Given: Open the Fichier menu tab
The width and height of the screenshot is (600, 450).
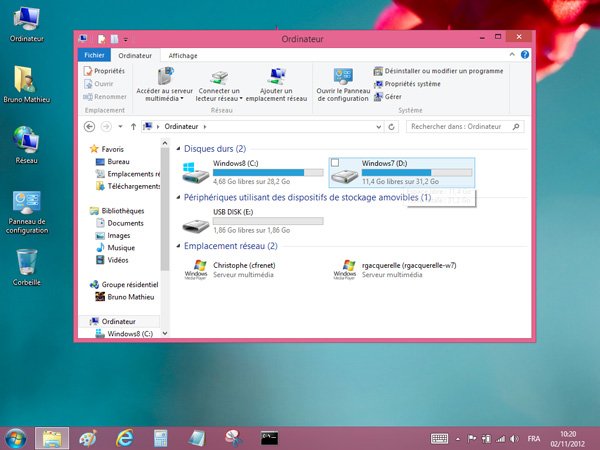Looking at the screenshot, I should point(94,55).
